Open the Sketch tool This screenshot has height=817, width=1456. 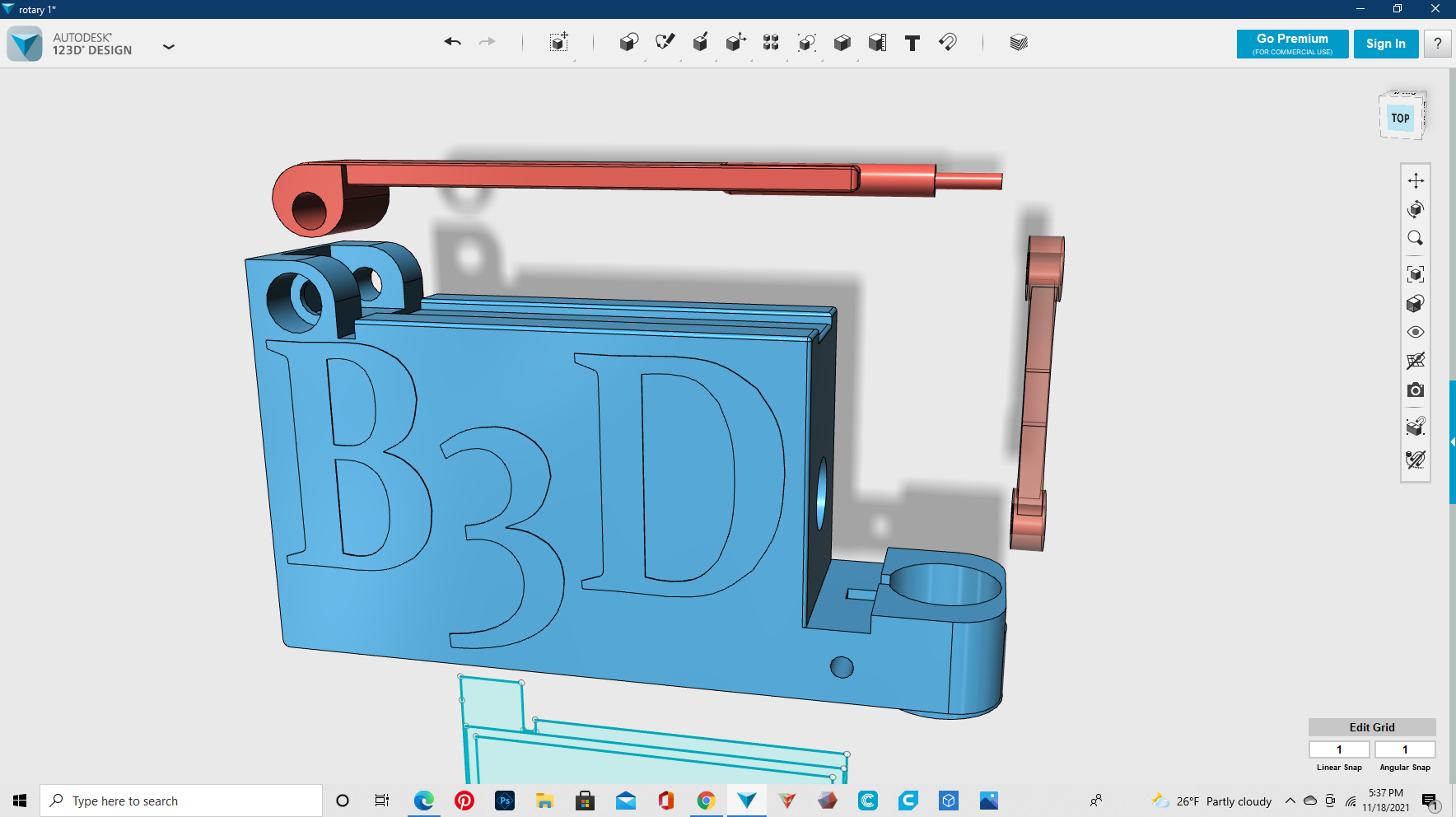665,42
